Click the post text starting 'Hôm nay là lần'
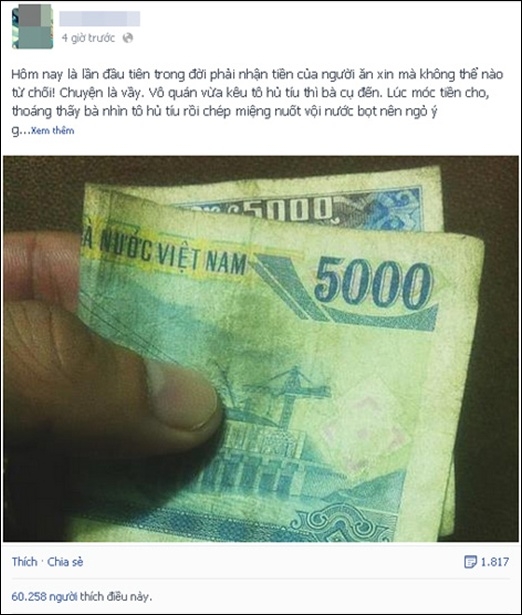 pyautogui.click(x=257, y=93)
